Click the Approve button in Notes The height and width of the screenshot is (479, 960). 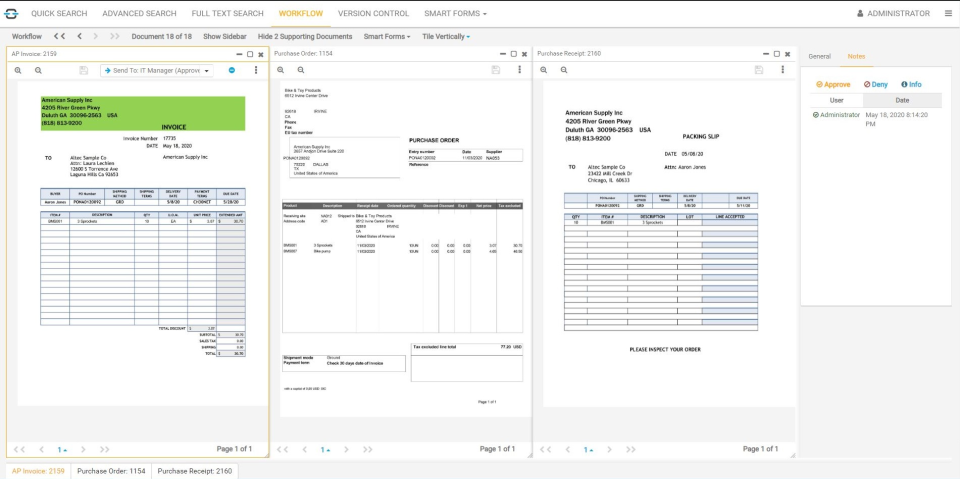click(833, 84)
